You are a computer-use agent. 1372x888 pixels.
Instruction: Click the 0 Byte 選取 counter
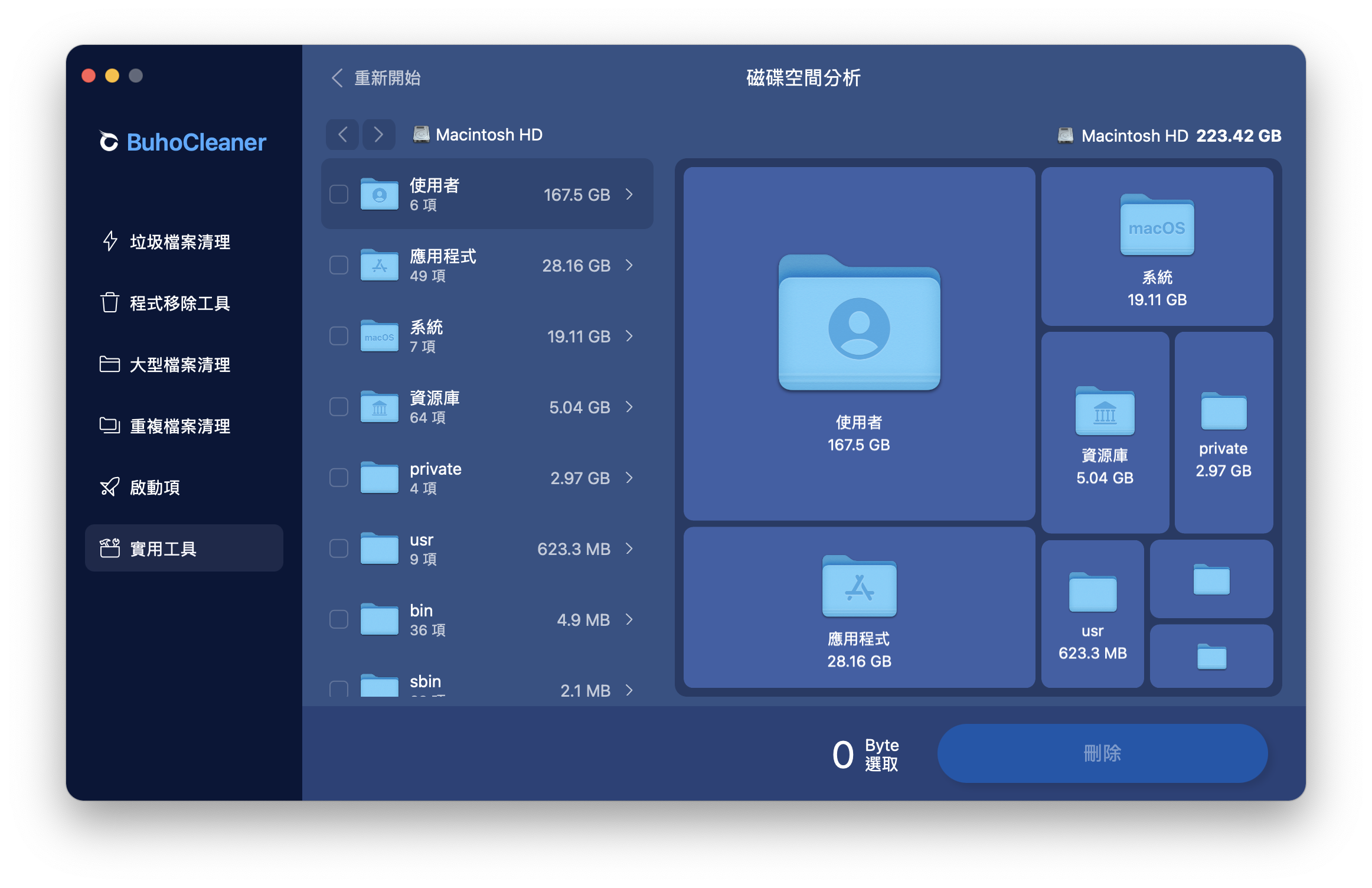(865, 755)
